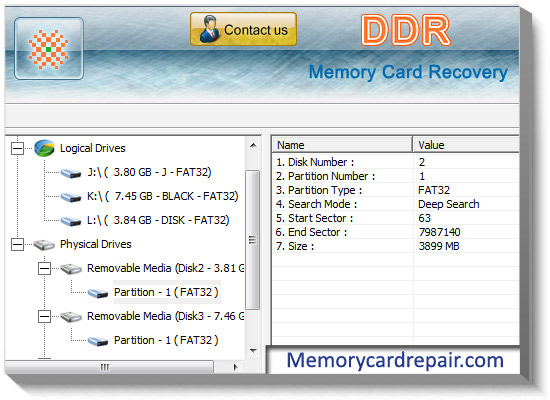Click the orange pixel-pattern application logo
Screen dimensions: 550x400
point(49,49)
